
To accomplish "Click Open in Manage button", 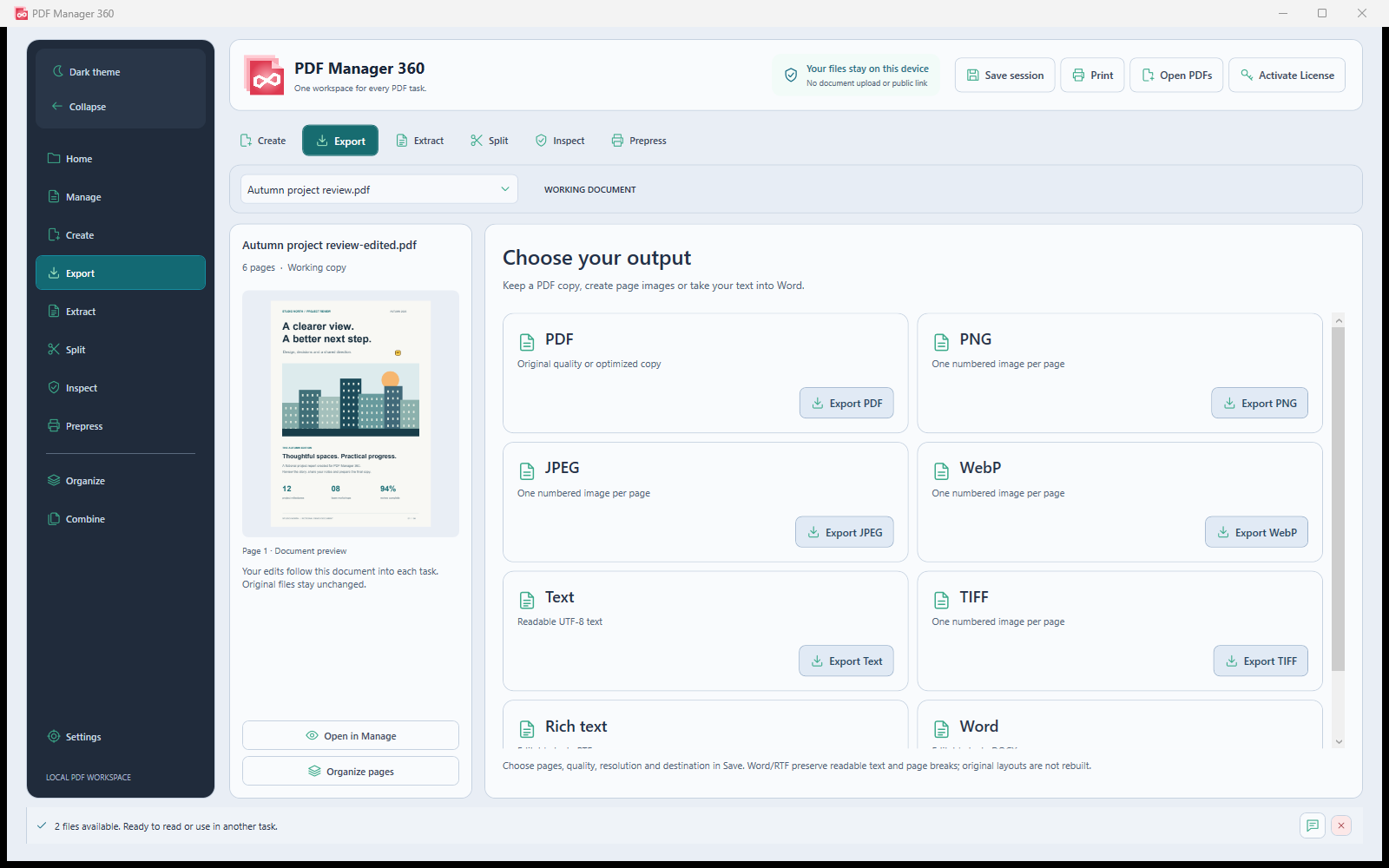I will pyautogui.click(x=351, y=735).
